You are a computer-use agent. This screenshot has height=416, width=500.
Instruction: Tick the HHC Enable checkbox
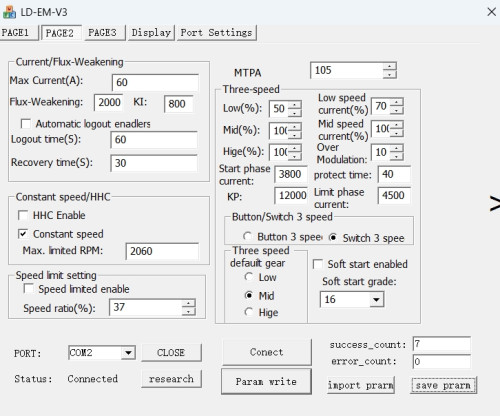23,215
